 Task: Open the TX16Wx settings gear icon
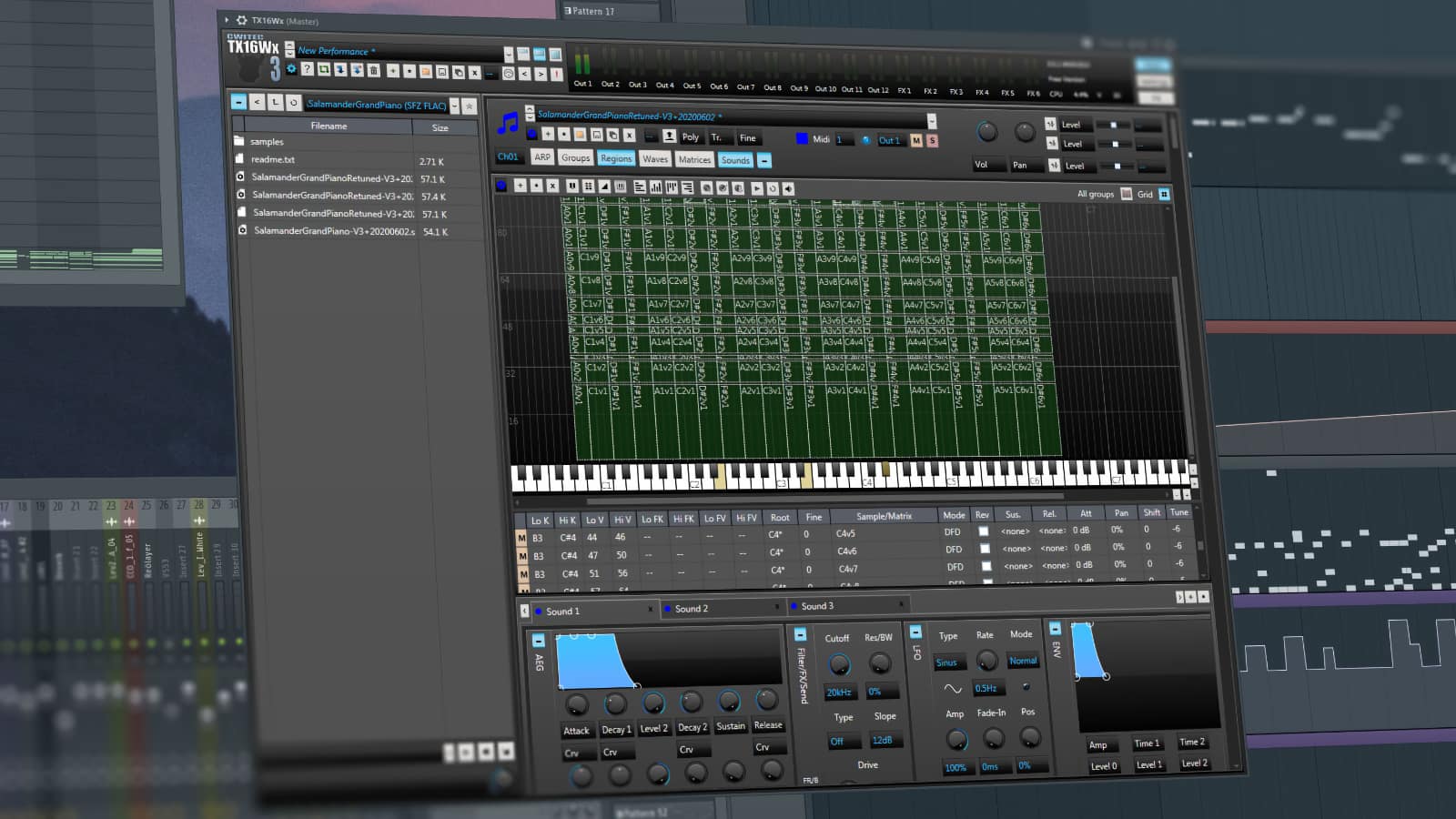tap(293, 69)
